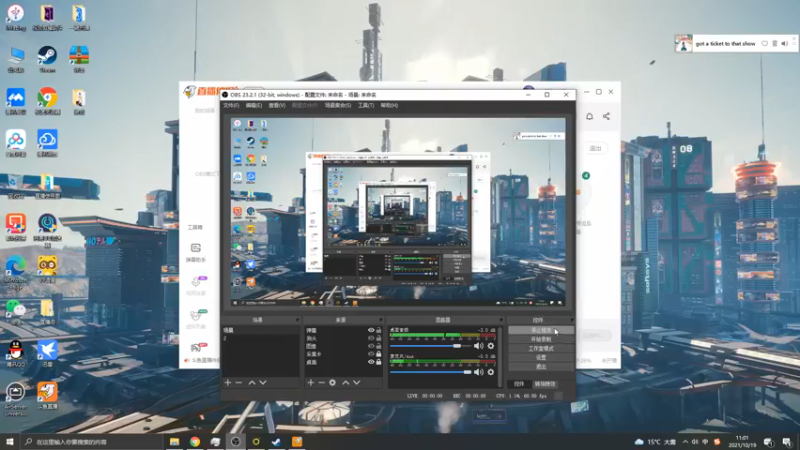Expand the hidden system tray icons chevron
The image size is (800, 450).
click(685, 442)
